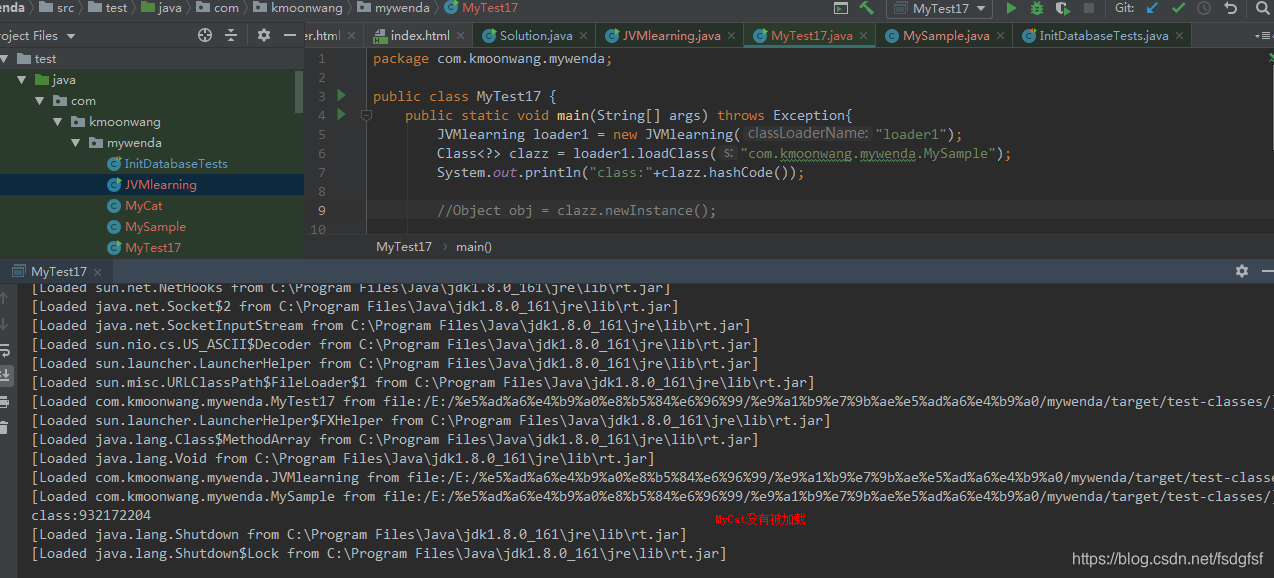Open Search Everywhere magnifier
The height and width of the screenshot is (578, 1274).
[x=1262, y=8]
